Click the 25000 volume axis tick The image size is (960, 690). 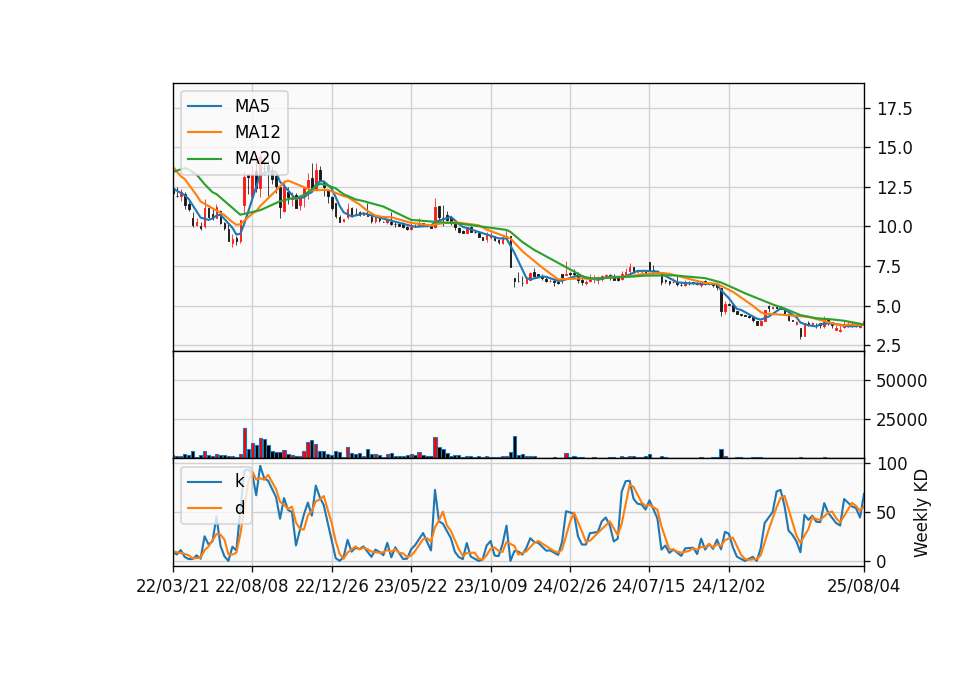point(902,420)
